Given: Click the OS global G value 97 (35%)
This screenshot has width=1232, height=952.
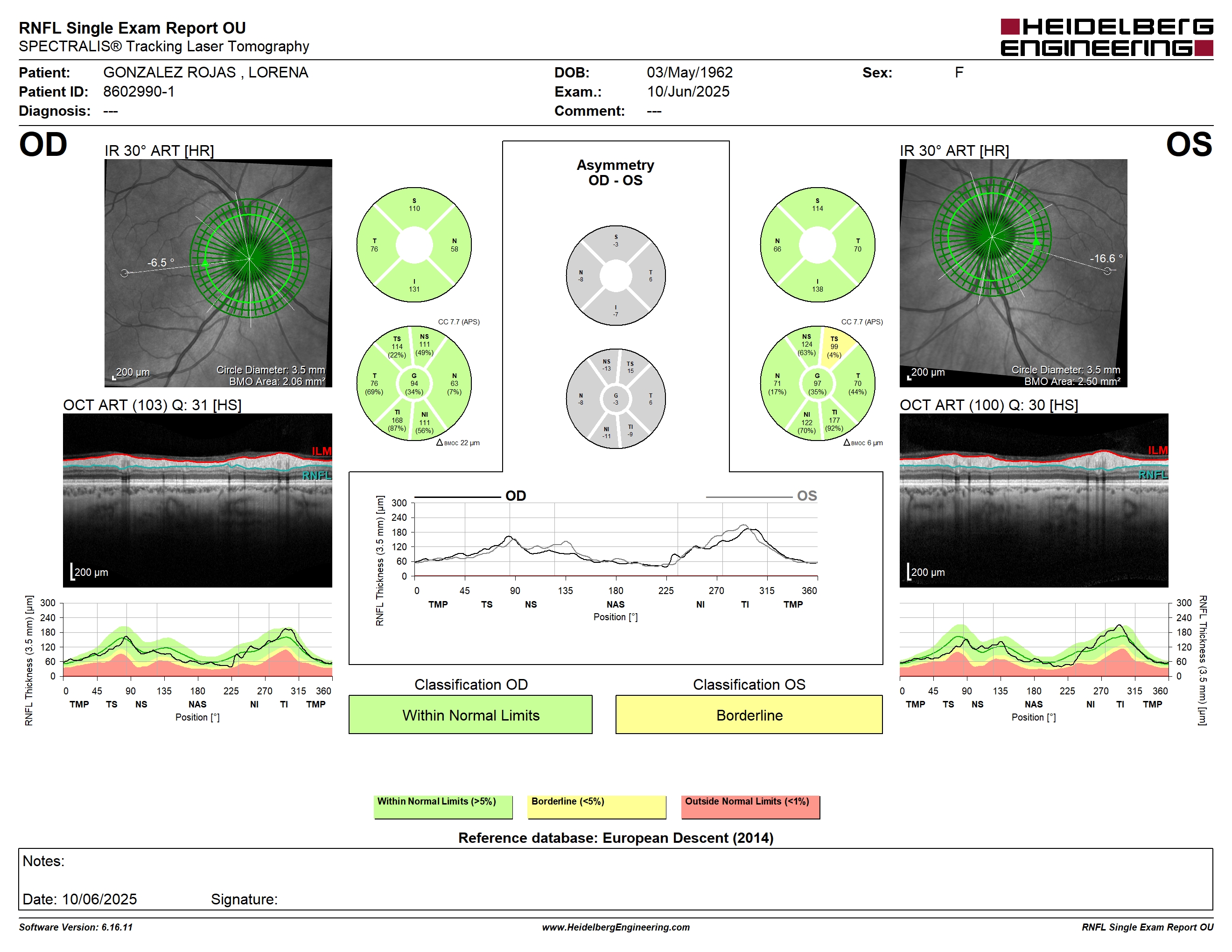Looking at the screenshot, I should pyautogui.click(x=818, y=384).
